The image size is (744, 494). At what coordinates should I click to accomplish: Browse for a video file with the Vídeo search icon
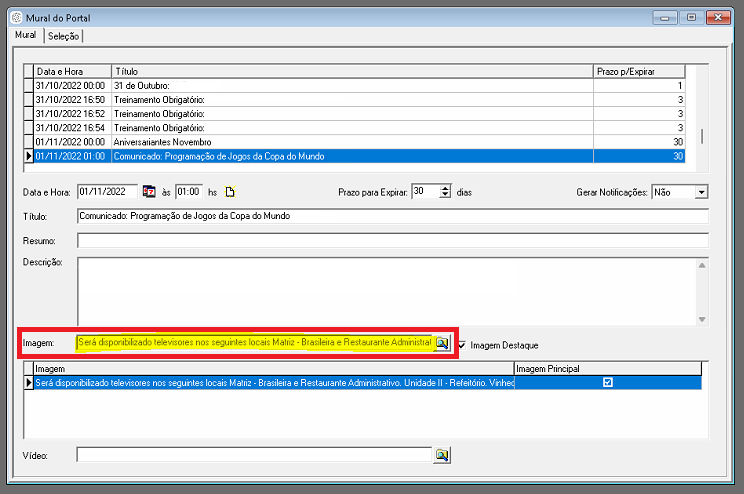coord(442,455)
